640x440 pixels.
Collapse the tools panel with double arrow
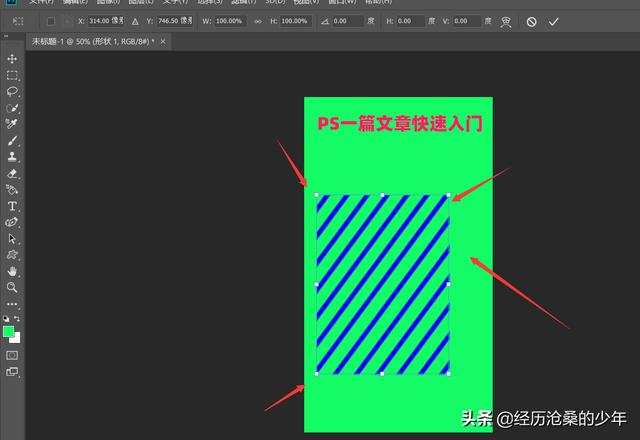coord(6,36)
